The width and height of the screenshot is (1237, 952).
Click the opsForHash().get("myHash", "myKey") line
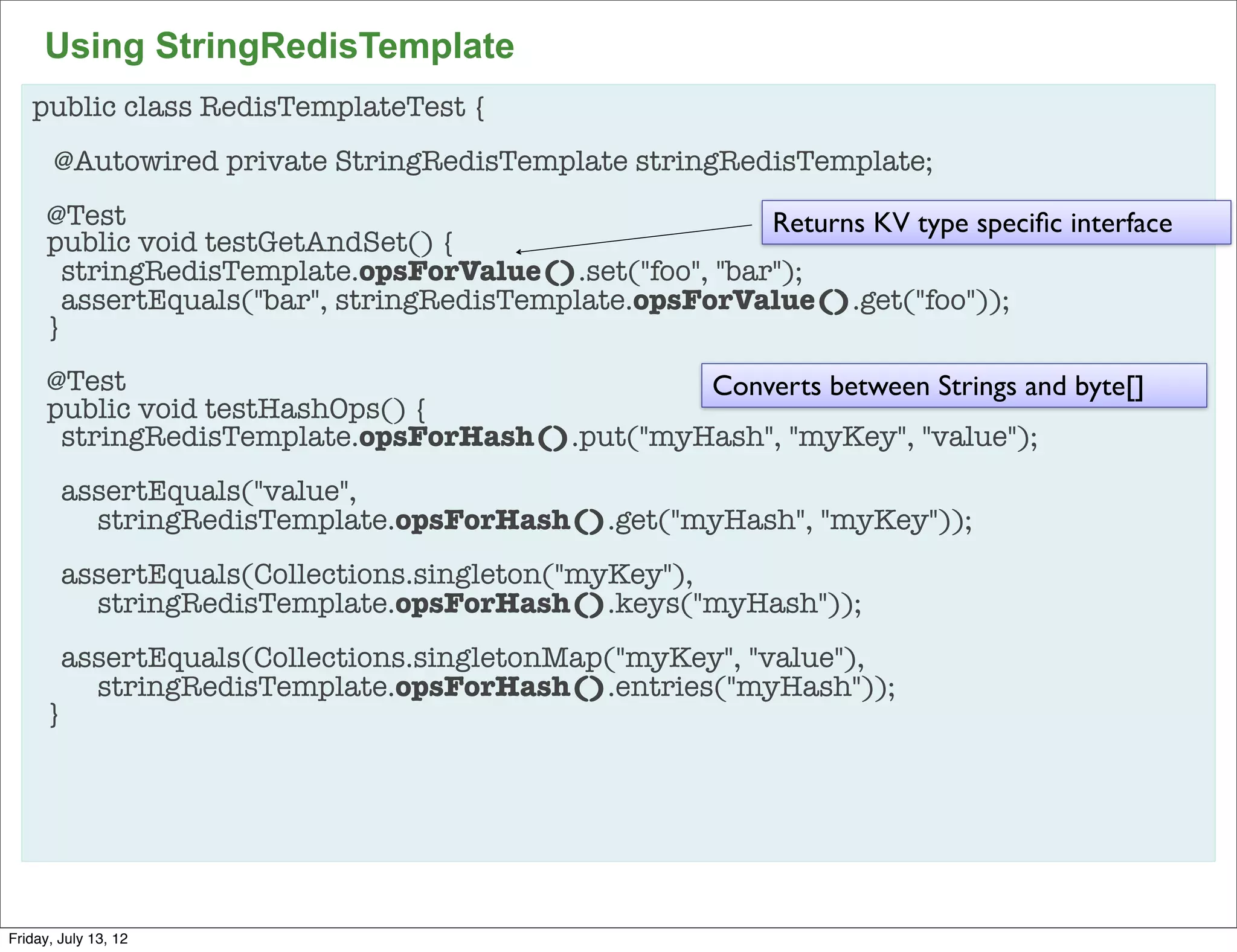(x=535, y=520)
